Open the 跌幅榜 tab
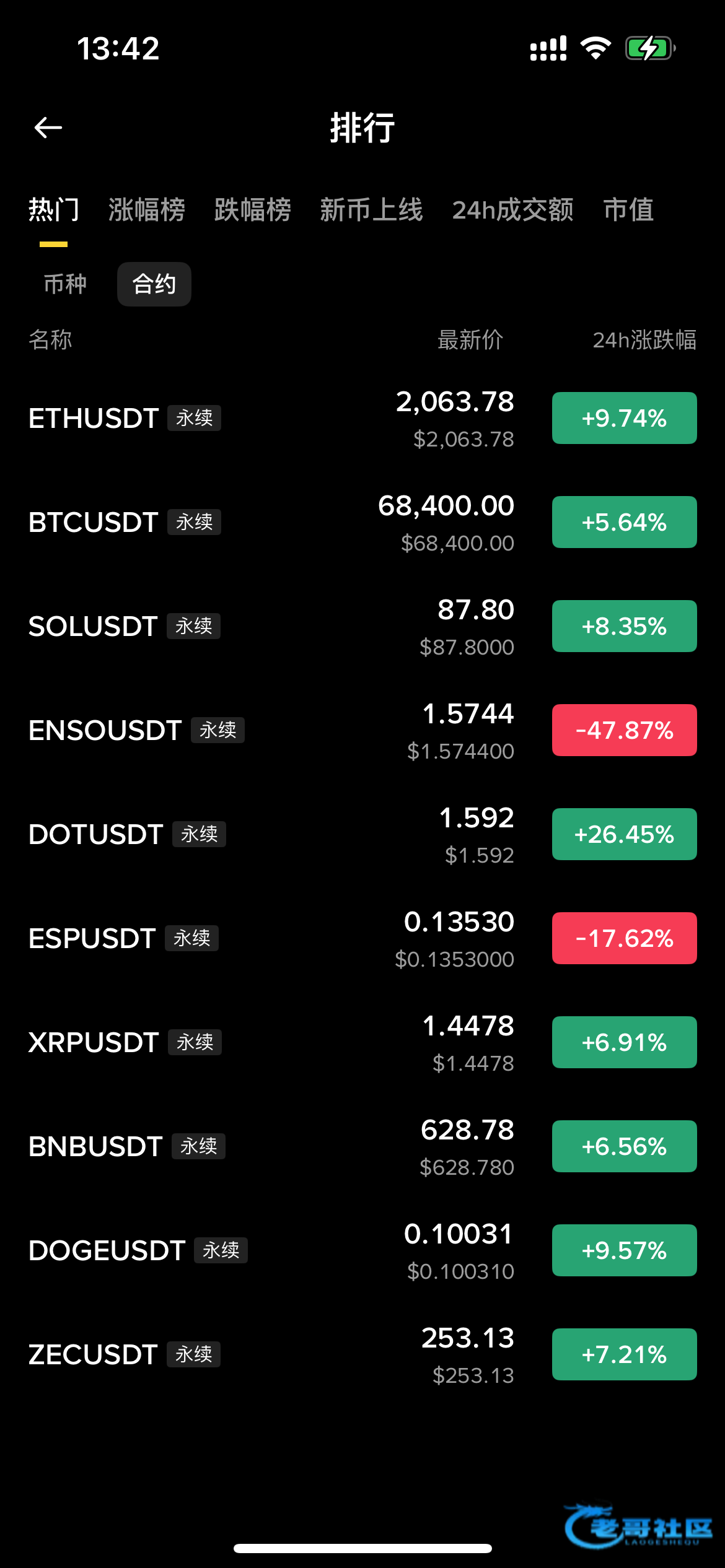Viewport: 725px width, 1568px height. [x=253, y=210]
